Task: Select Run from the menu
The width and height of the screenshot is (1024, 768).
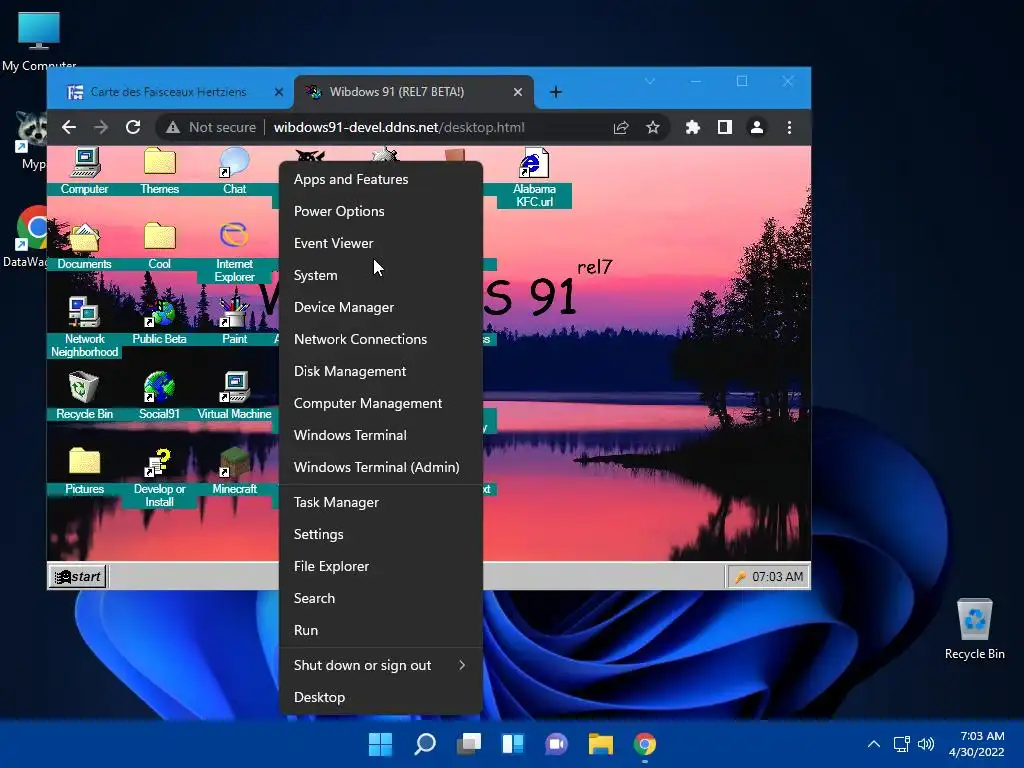Action: click(x=381, y=630)
